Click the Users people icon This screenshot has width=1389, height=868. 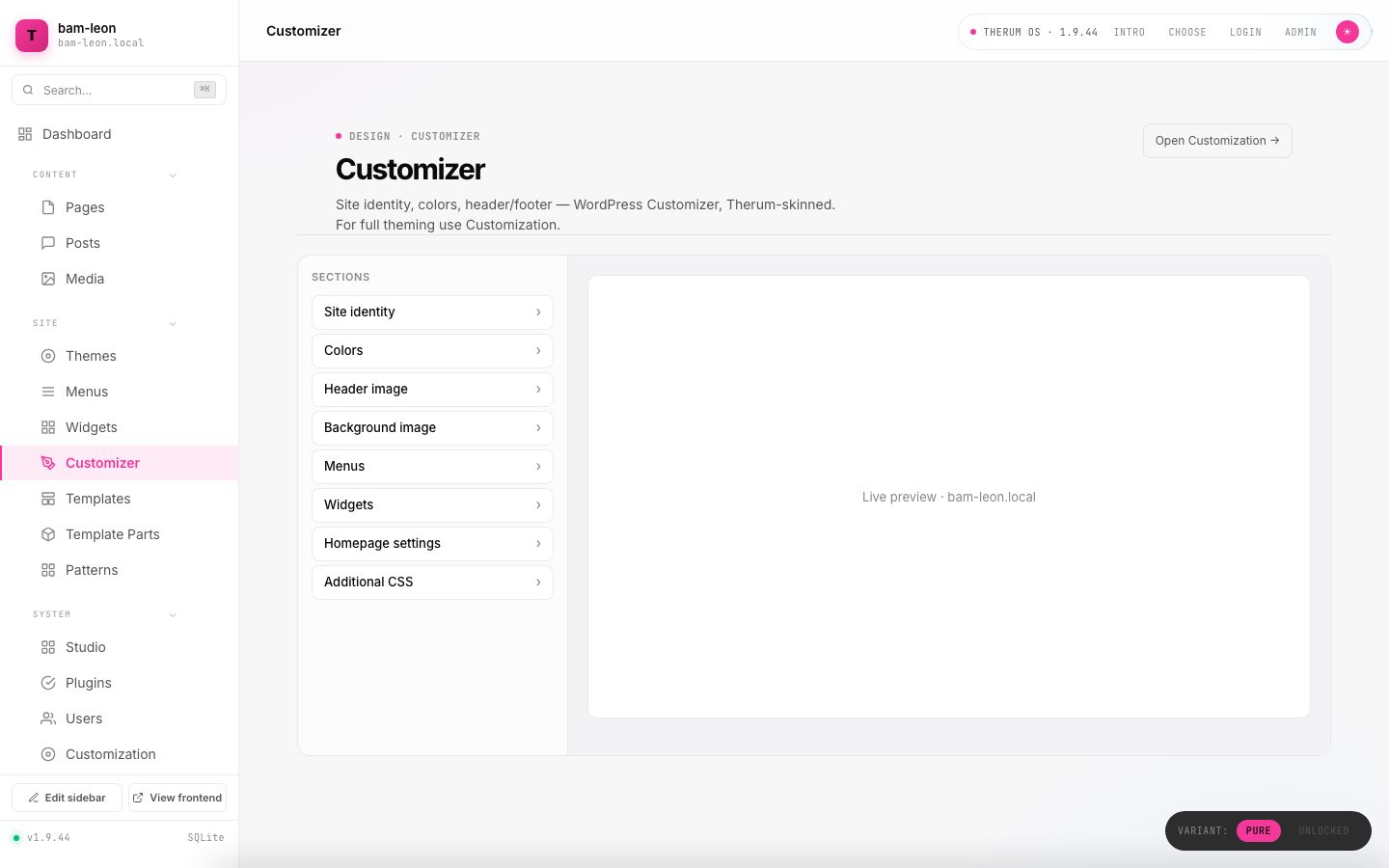pyautogui.click(x=48, y=719)
